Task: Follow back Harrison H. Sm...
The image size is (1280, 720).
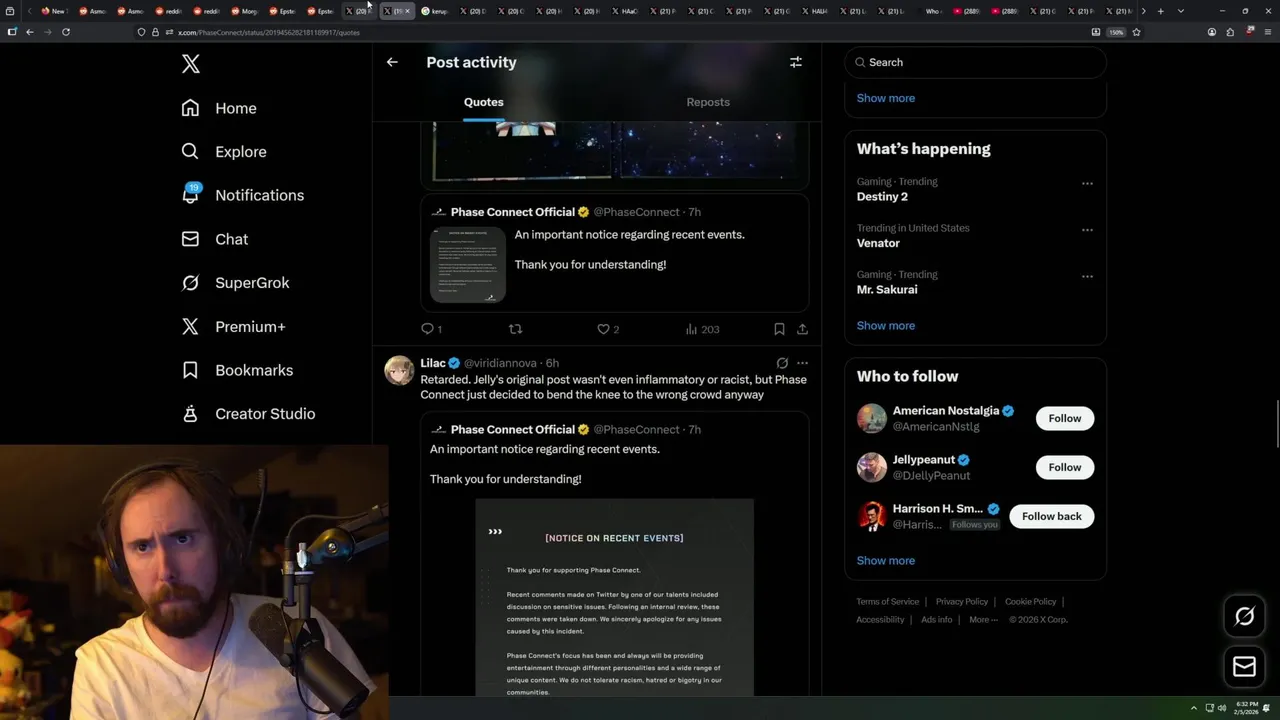Action: (x=1052, y=516)
